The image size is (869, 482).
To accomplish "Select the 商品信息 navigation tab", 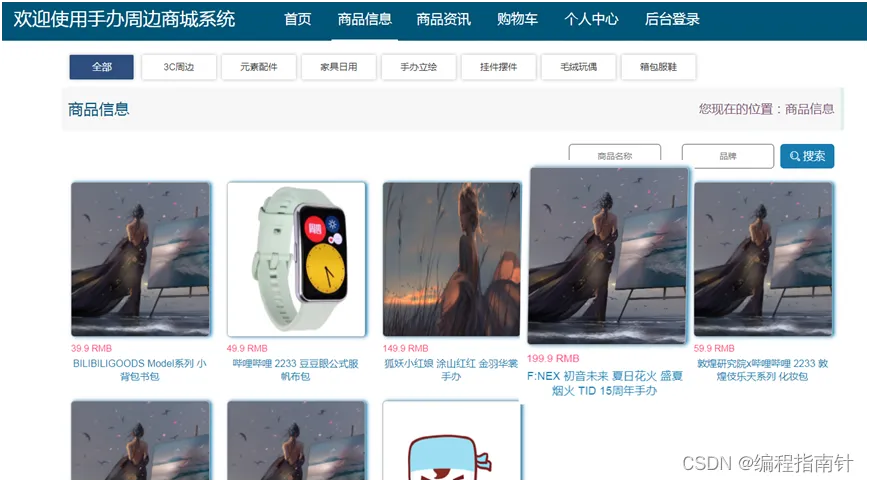I will [x=365, y=19].
